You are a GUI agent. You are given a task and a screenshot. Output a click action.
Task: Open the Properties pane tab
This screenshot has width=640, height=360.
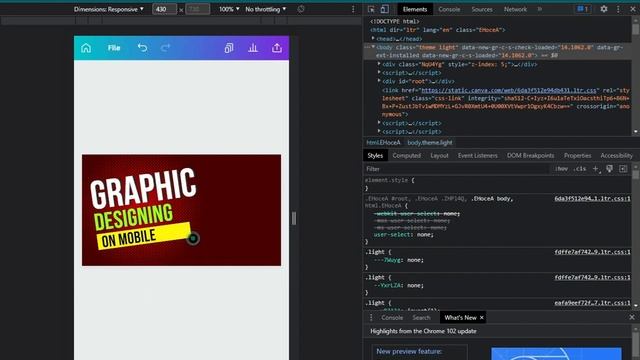578,156
